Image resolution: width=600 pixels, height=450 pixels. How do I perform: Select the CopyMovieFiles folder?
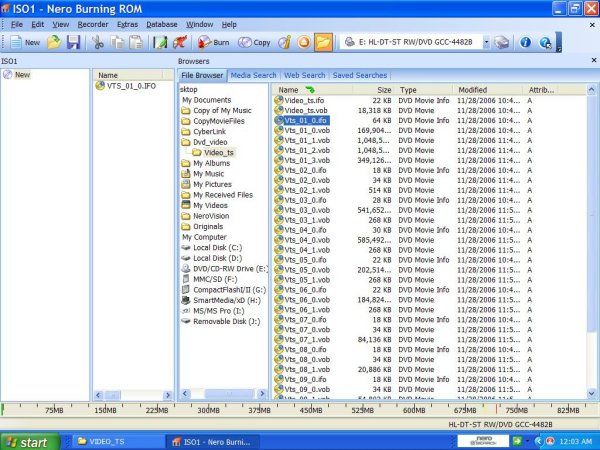[x=213, y=121]
